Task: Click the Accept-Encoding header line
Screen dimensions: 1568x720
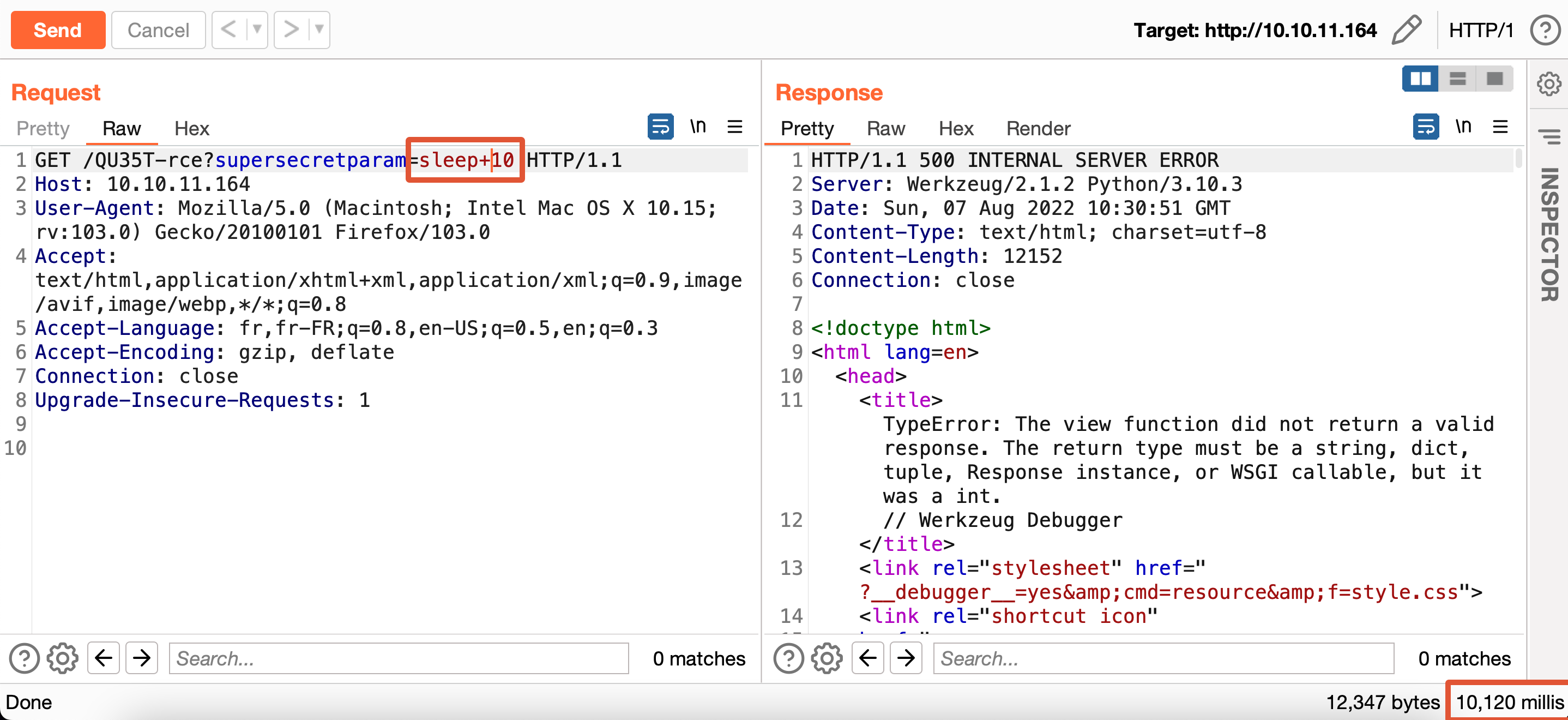Action: pyautogui.click(x=214, y=352)
